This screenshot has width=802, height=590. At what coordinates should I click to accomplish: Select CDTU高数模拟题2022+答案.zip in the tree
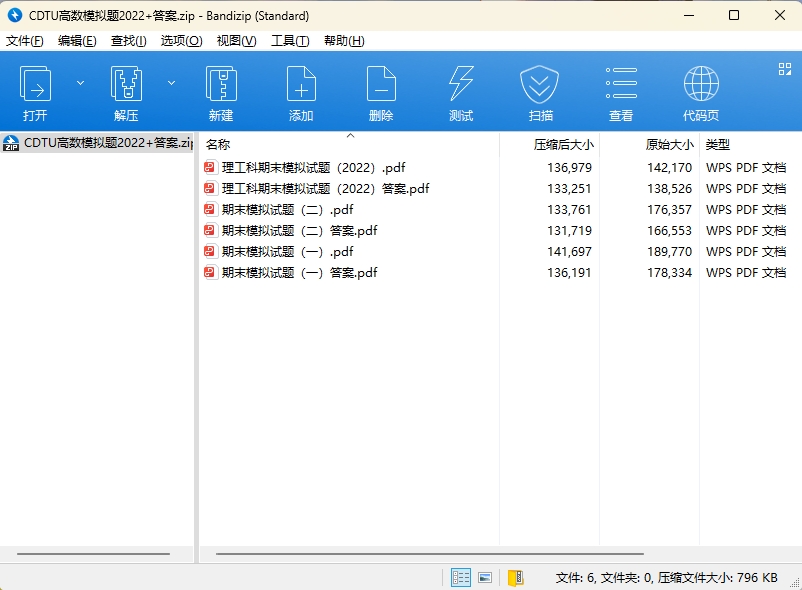click(x=97, y=143)
